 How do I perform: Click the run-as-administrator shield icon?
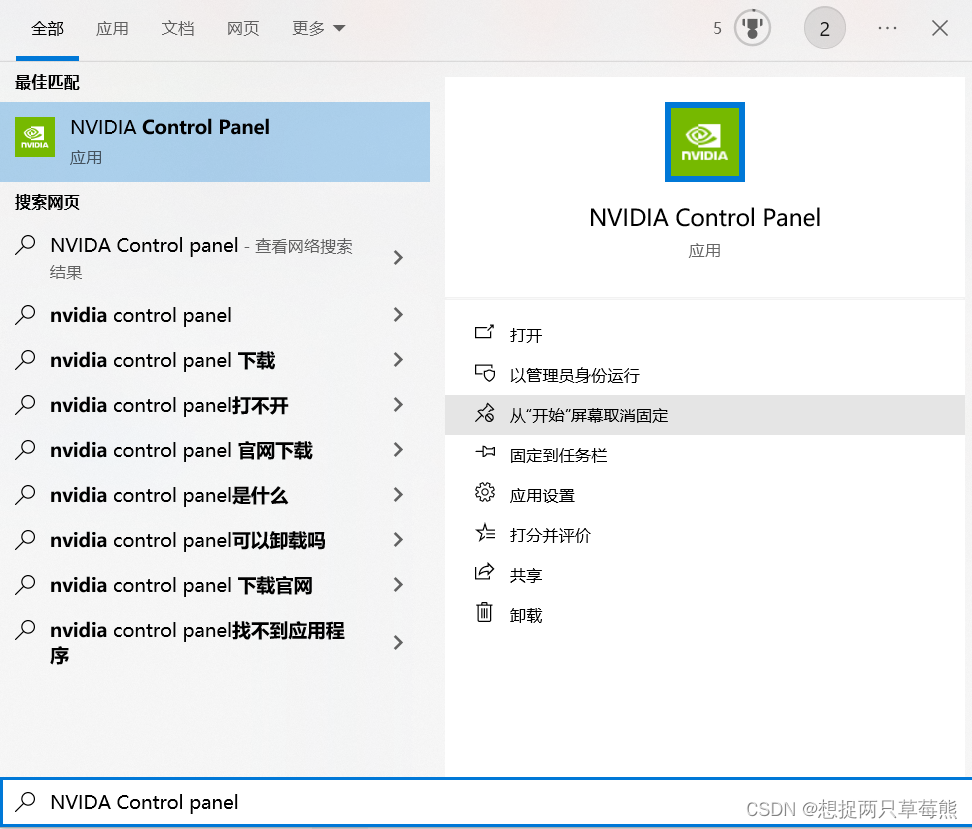click(x=484, y=373)
